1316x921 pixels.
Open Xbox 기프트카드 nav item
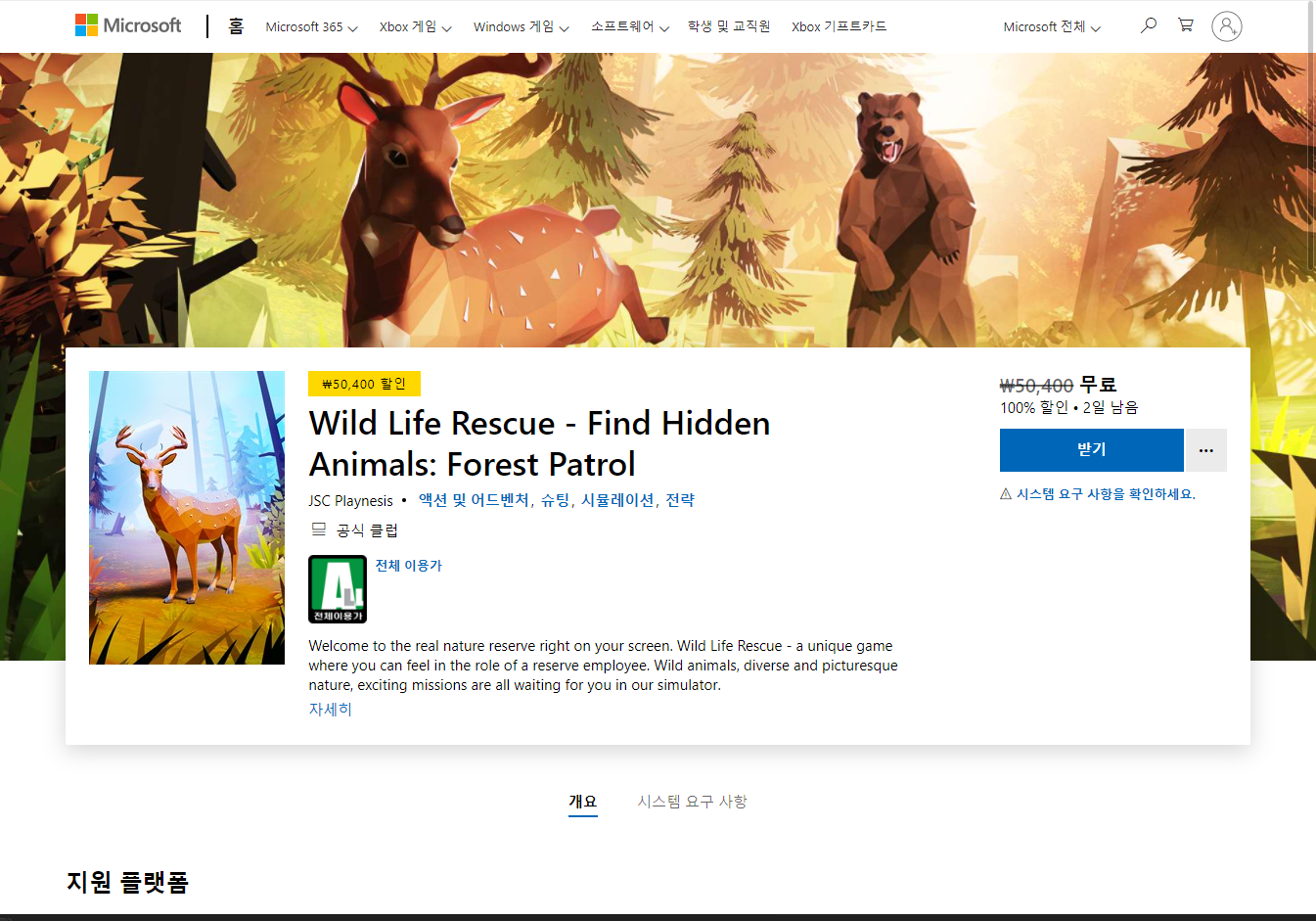click(x=839, y=26)
